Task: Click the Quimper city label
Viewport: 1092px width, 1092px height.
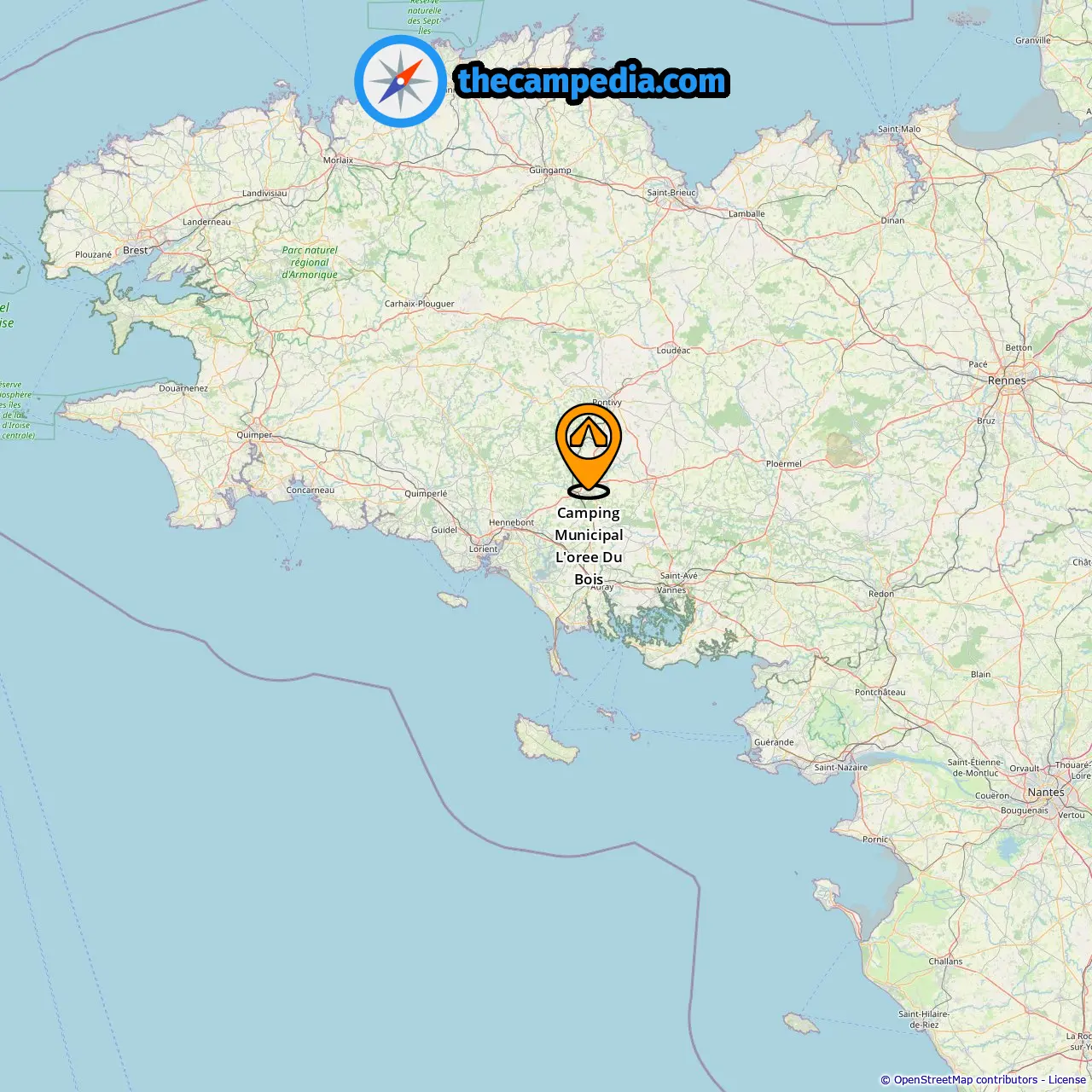Action: tap(254, 435)
